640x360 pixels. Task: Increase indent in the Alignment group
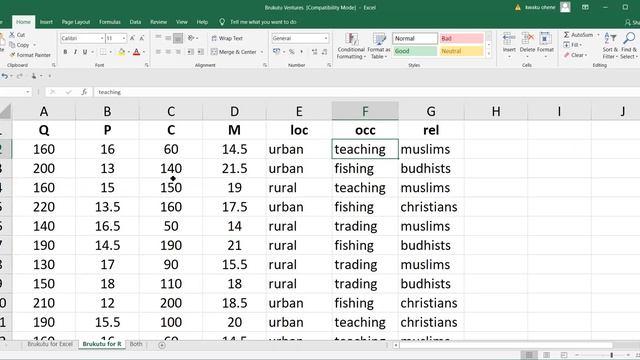[x=200, y=52]
